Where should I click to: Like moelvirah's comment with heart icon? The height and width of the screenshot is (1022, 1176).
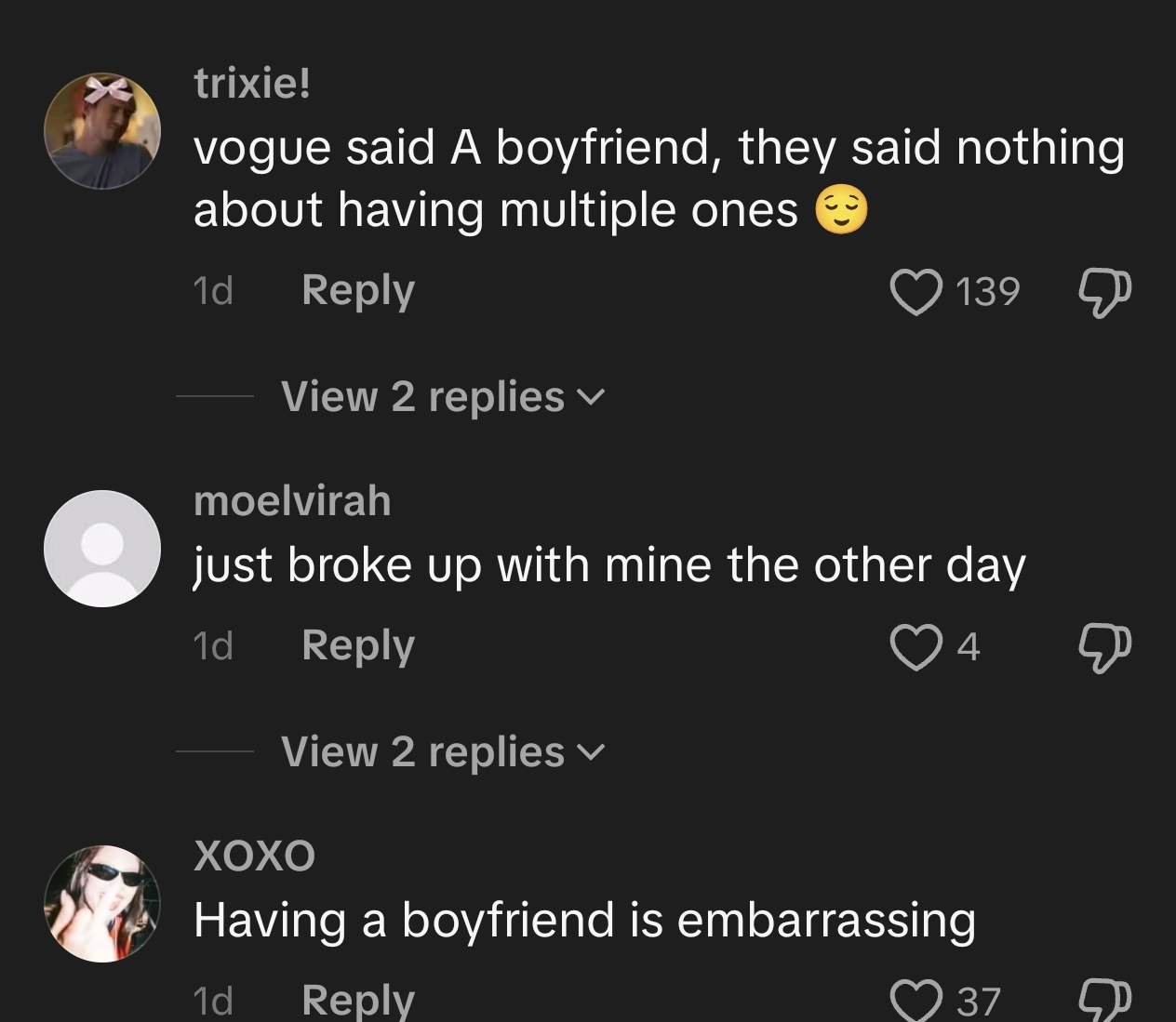point(915,646)
